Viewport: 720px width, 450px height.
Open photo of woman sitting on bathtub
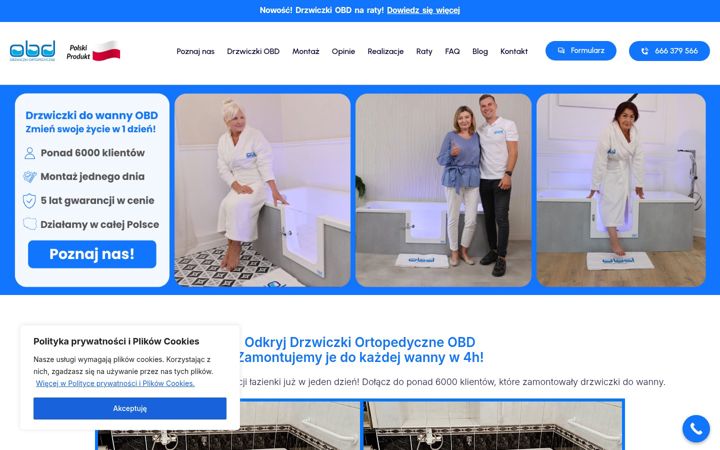coord(262,190)
